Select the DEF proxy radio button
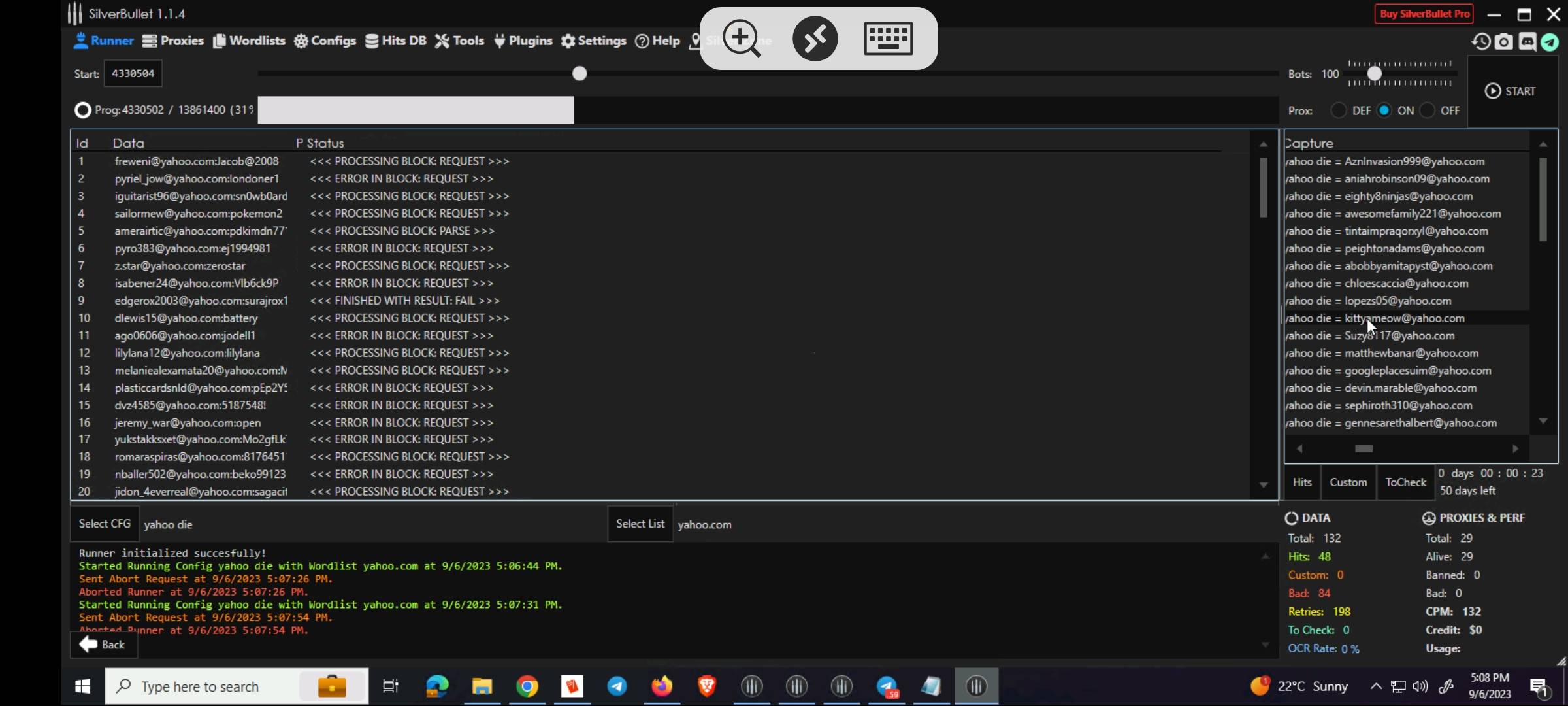This screenshot has height=706, width=1568. tap(1339, 110)
